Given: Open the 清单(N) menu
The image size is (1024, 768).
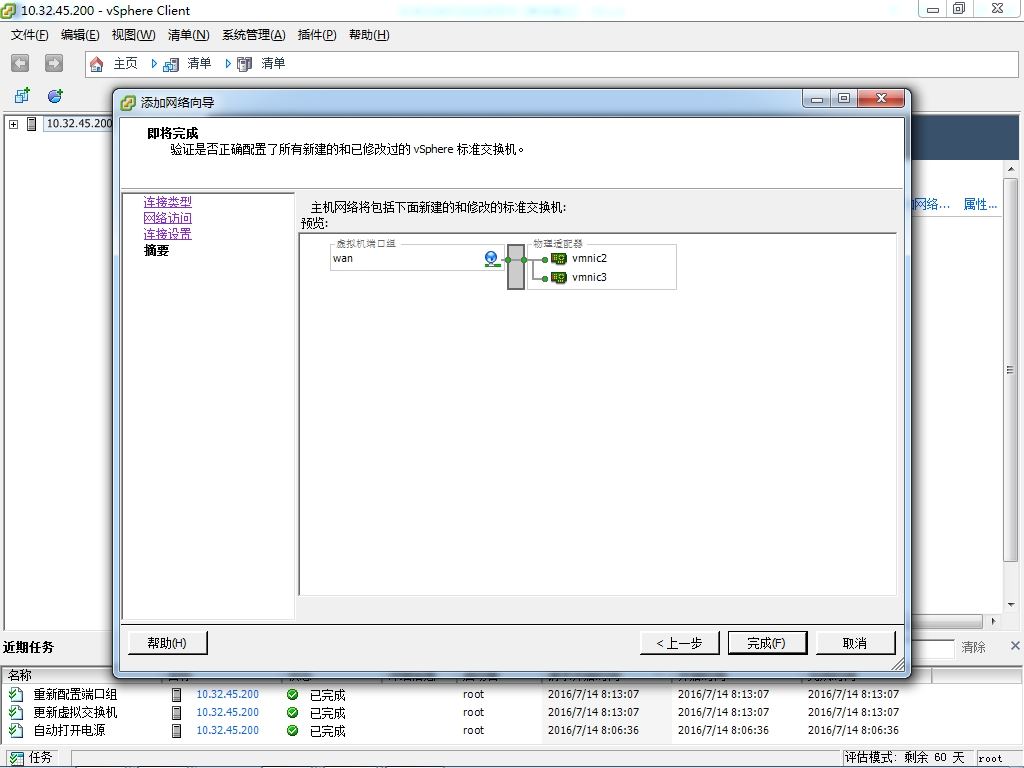Looking at the screenshot, I should pos(189,35).
